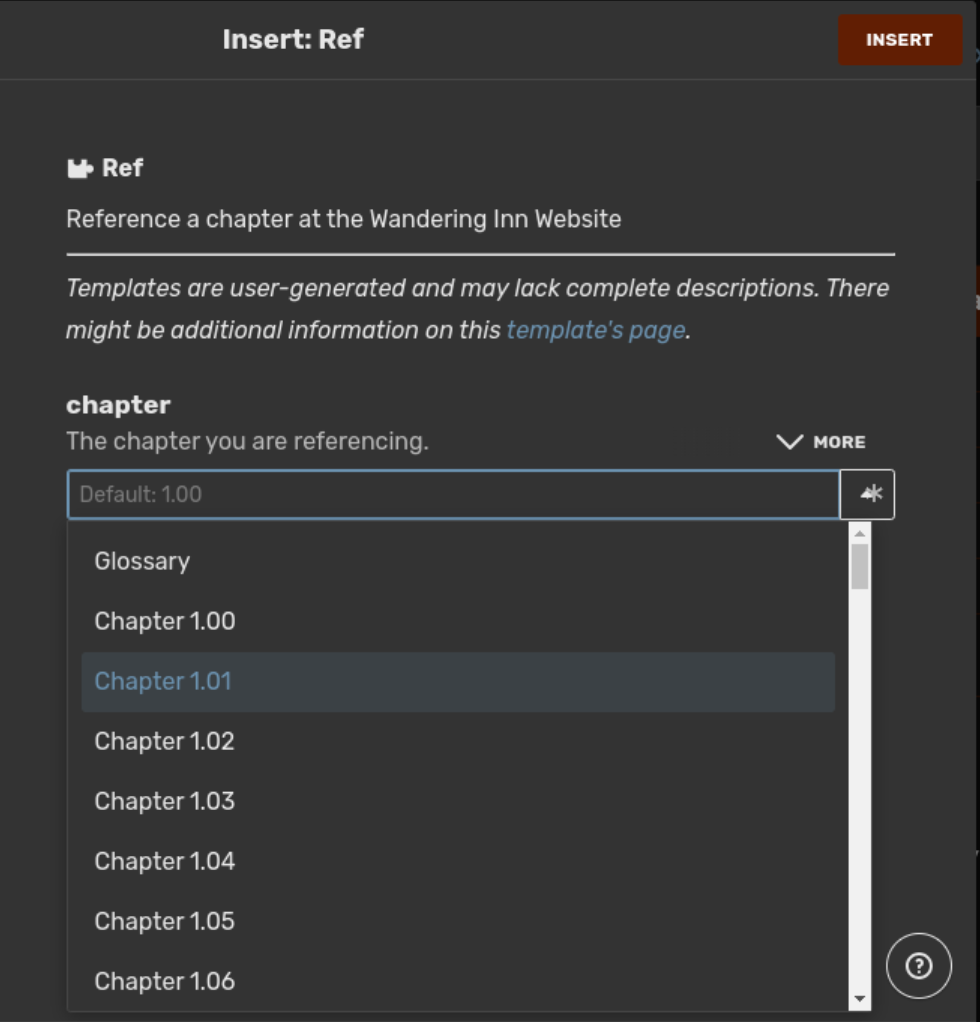Select Glossary from the dropdown list

pyautogui.click(x=142, y=561)
